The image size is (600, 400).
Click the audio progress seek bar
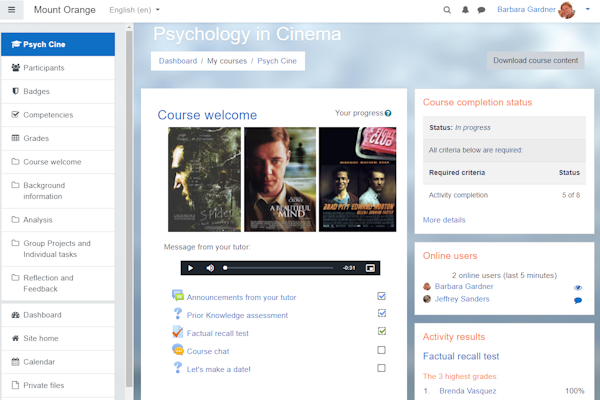(x=279, y=268)
